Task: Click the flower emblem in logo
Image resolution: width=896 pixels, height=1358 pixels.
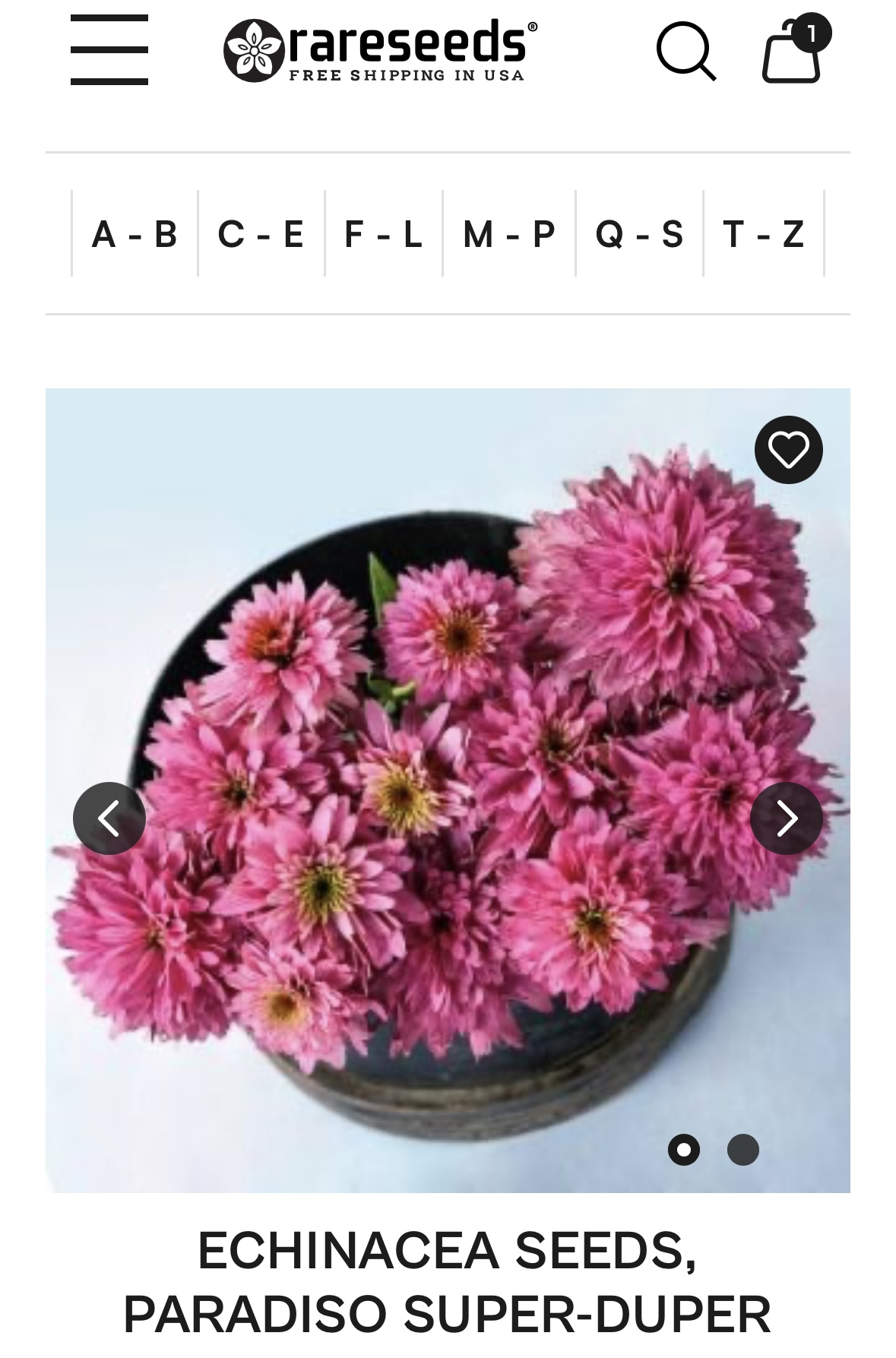Action: click(x=254, y=50)
